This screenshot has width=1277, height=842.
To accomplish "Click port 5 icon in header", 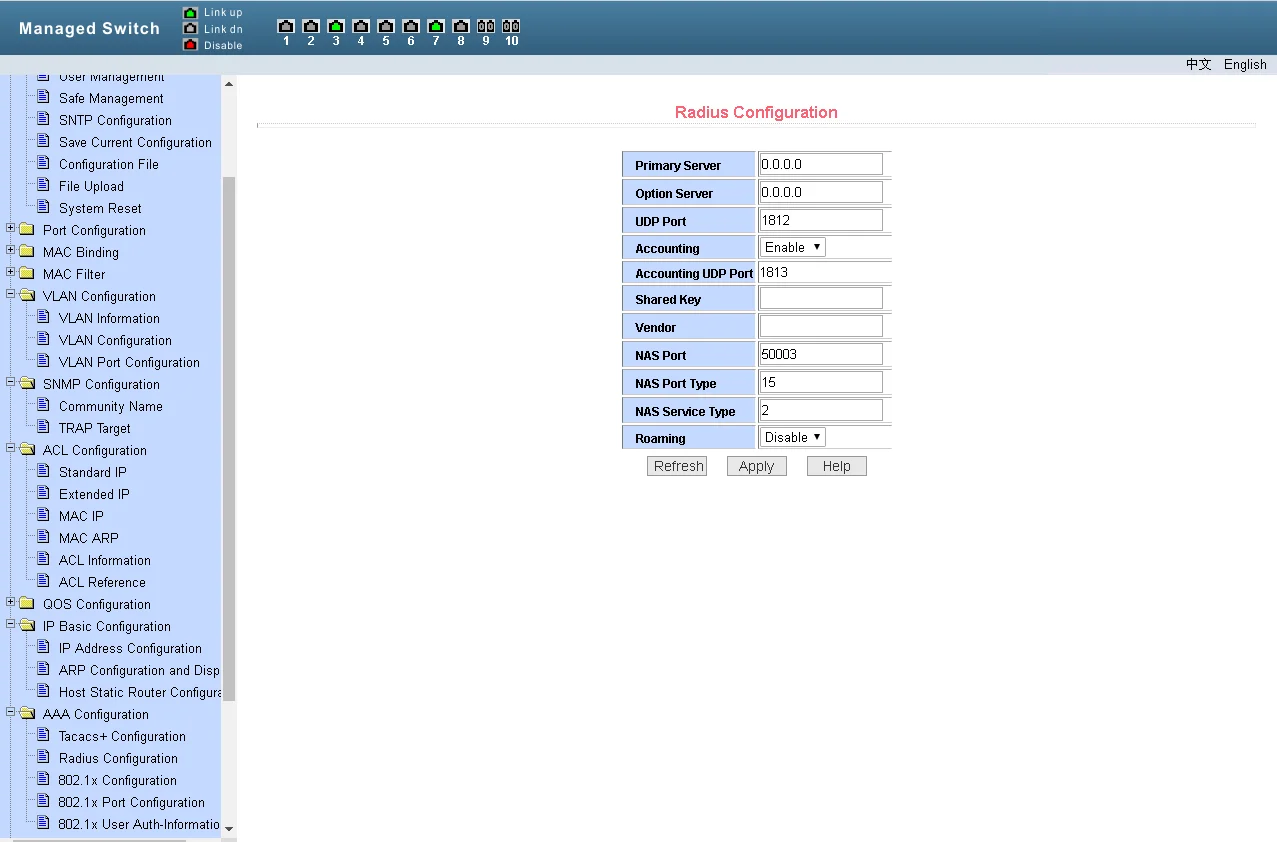I will pos(386,26).
